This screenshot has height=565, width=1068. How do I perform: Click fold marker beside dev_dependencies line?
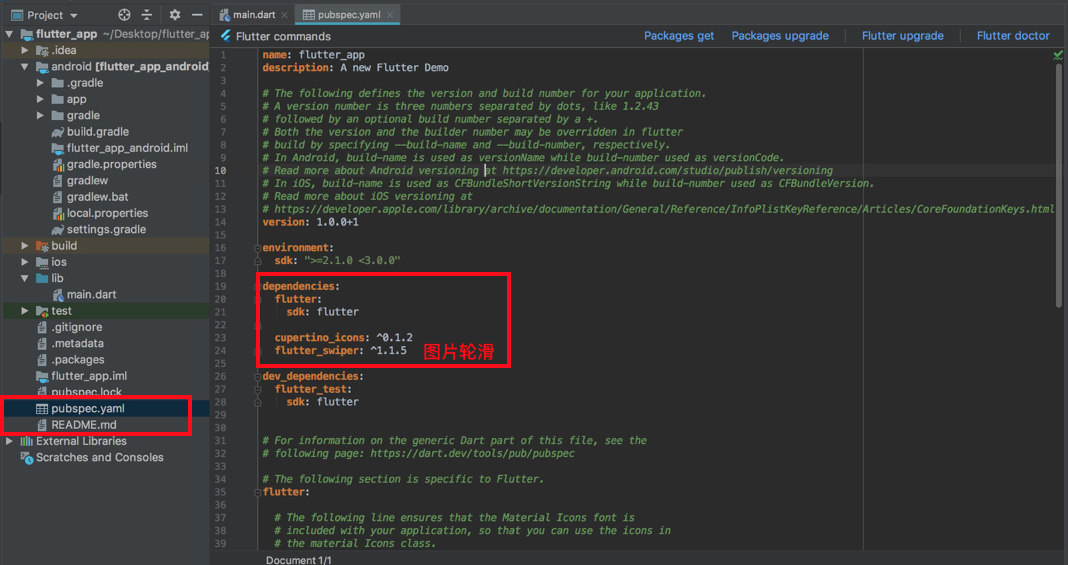[258, 376]
